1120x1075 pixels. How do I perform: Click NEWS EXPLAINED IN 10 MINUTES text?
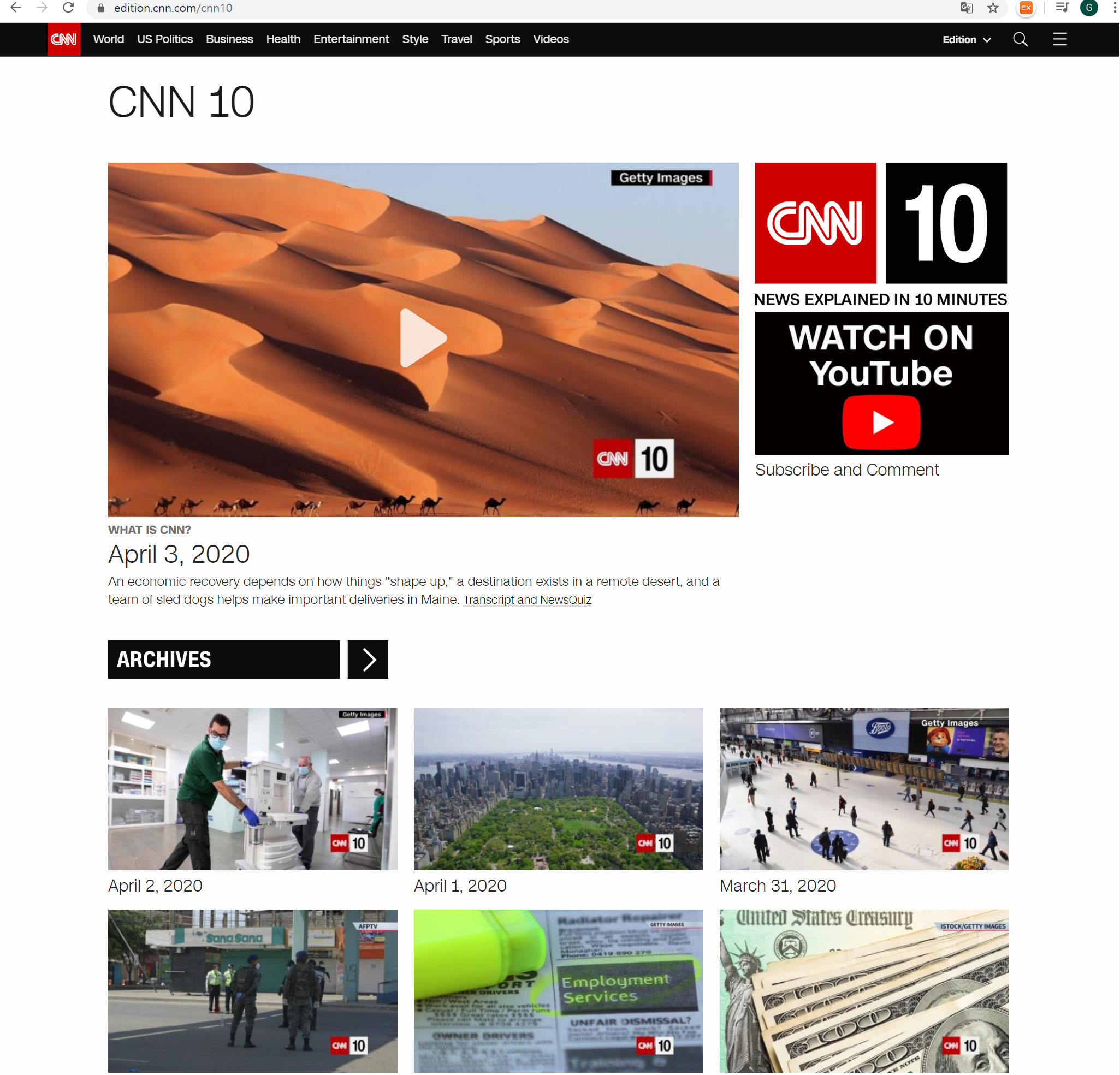point(881,299)
